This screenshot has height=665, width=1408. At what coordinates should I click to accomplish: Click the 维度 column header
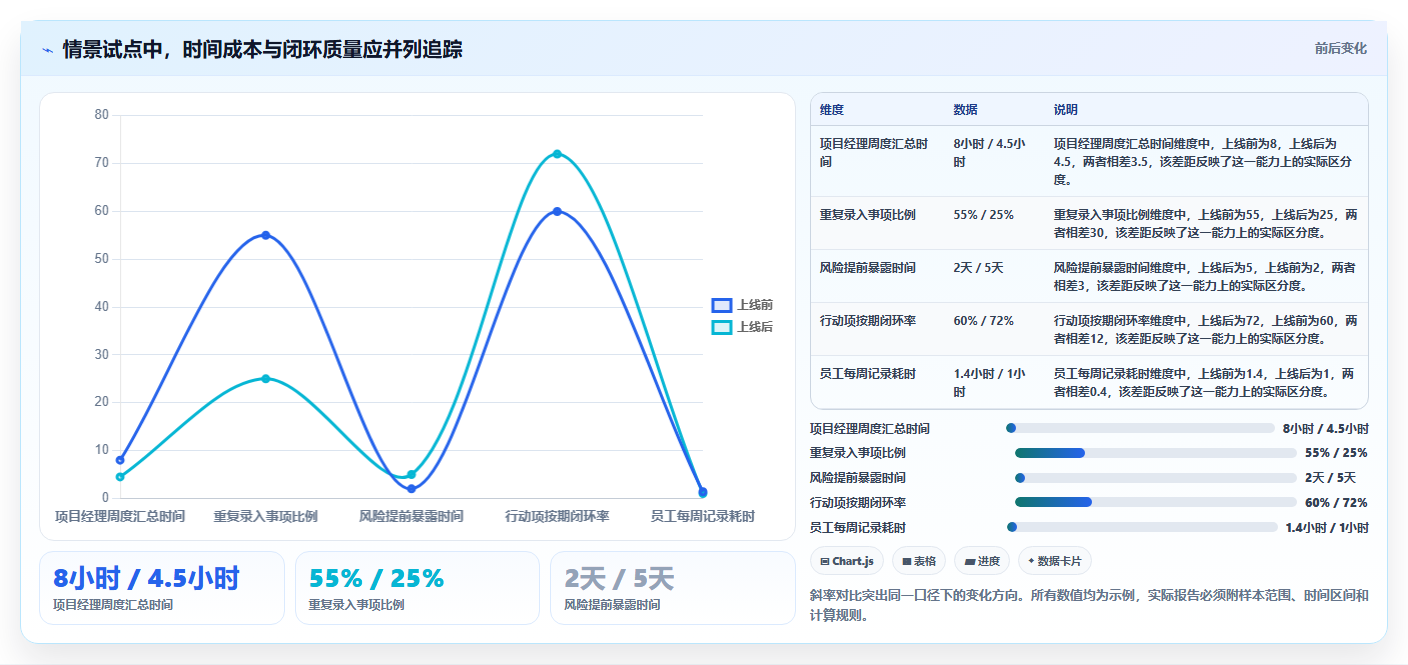(x=832, y=110)
